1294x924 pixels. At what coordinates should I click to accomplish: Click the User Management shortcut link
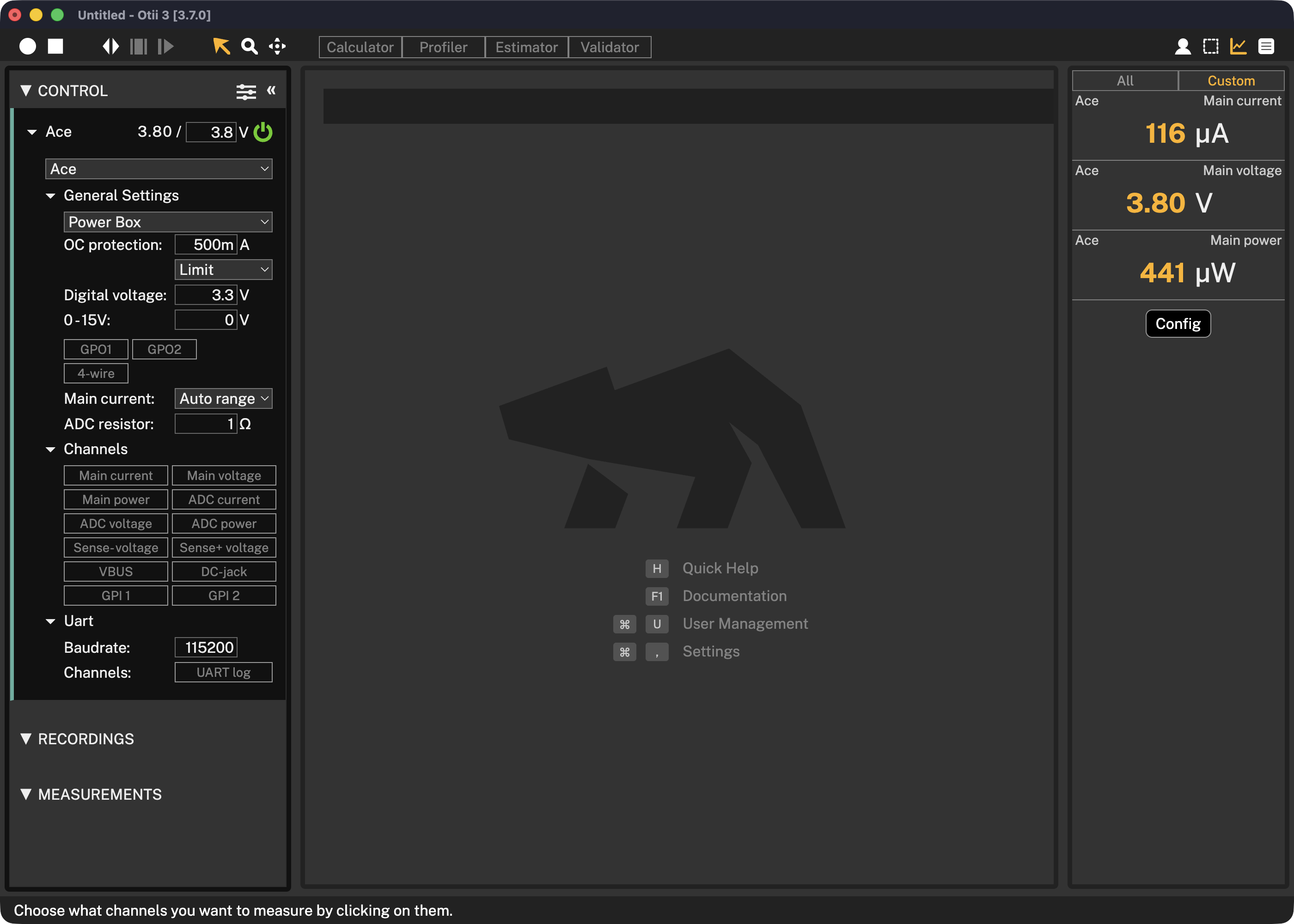click(745, 624)
